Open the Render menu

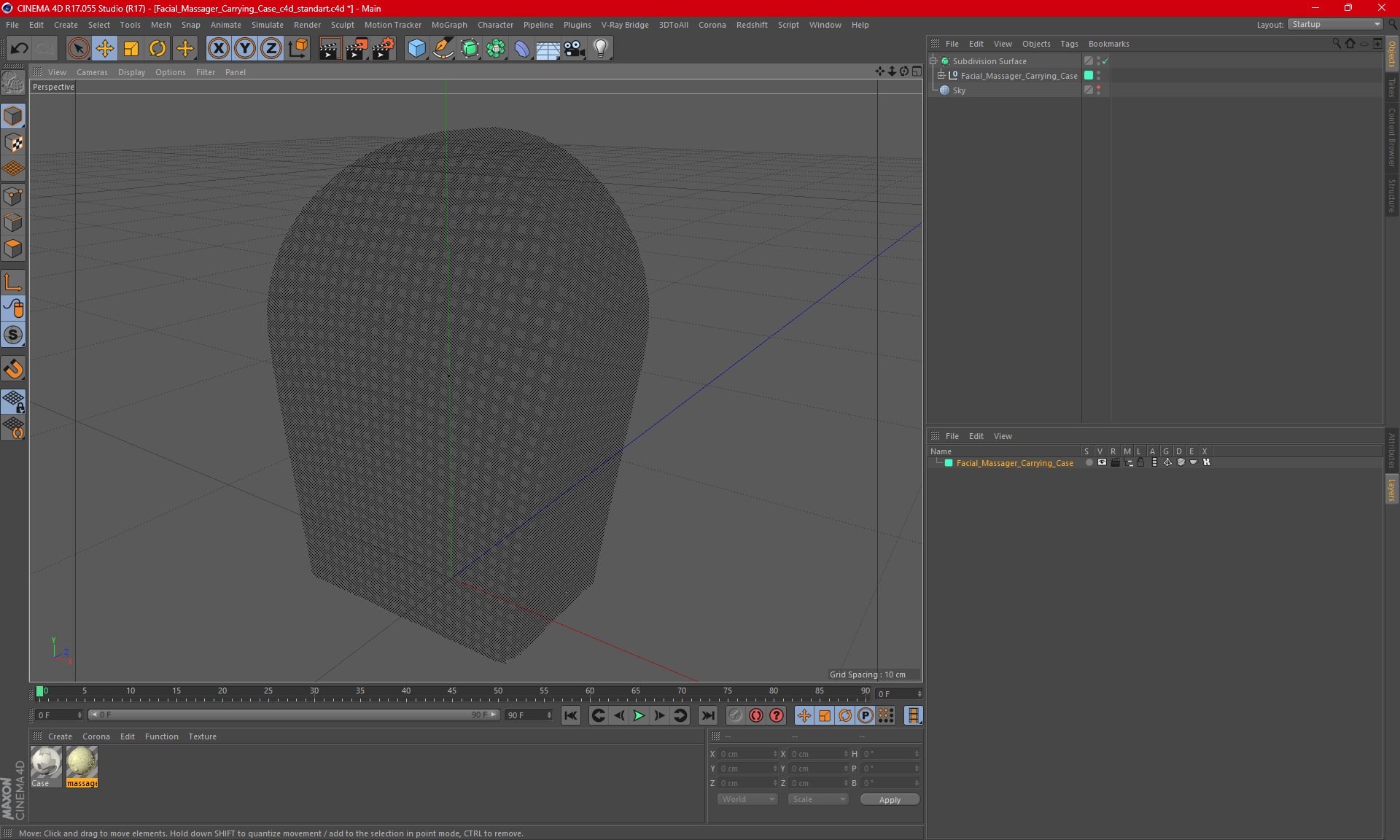coord(307,25)
